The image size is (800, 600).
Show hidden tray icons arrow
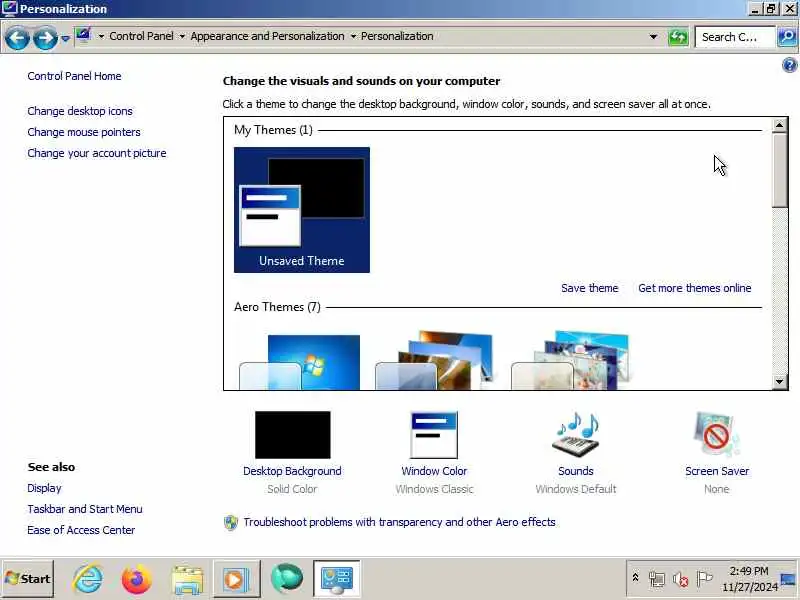tap(636, 578)
